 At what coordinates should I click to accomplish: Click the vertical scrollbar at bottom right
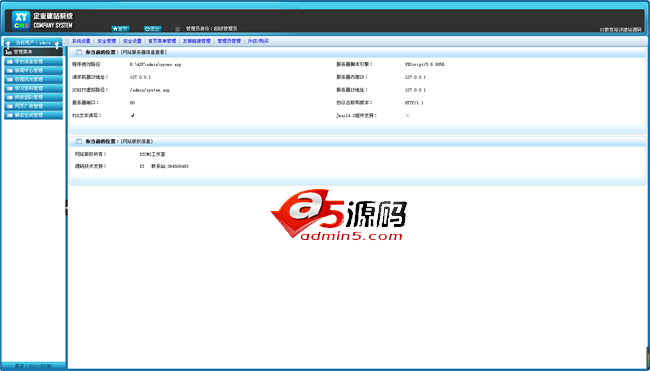coord(648,357)
